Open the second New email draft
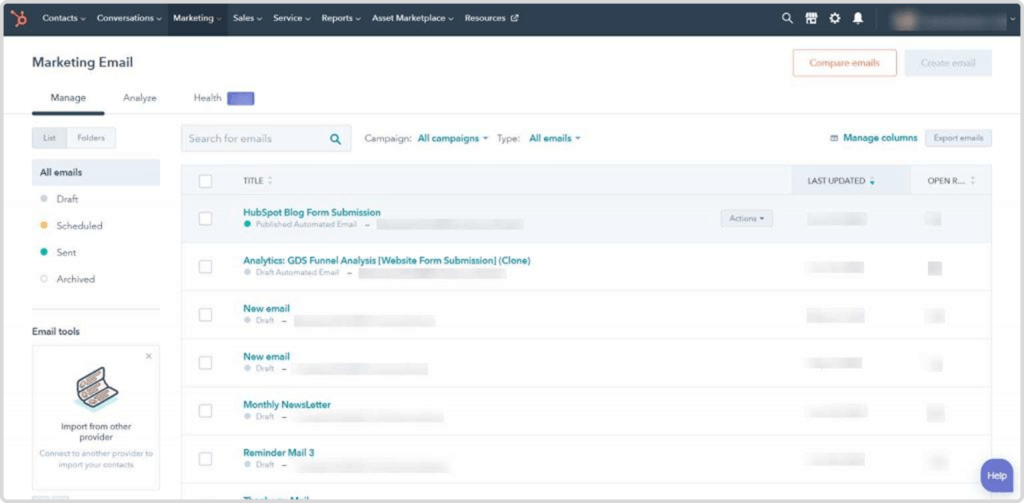This screenshot has height=503, width=1024. tap(266, 357)
